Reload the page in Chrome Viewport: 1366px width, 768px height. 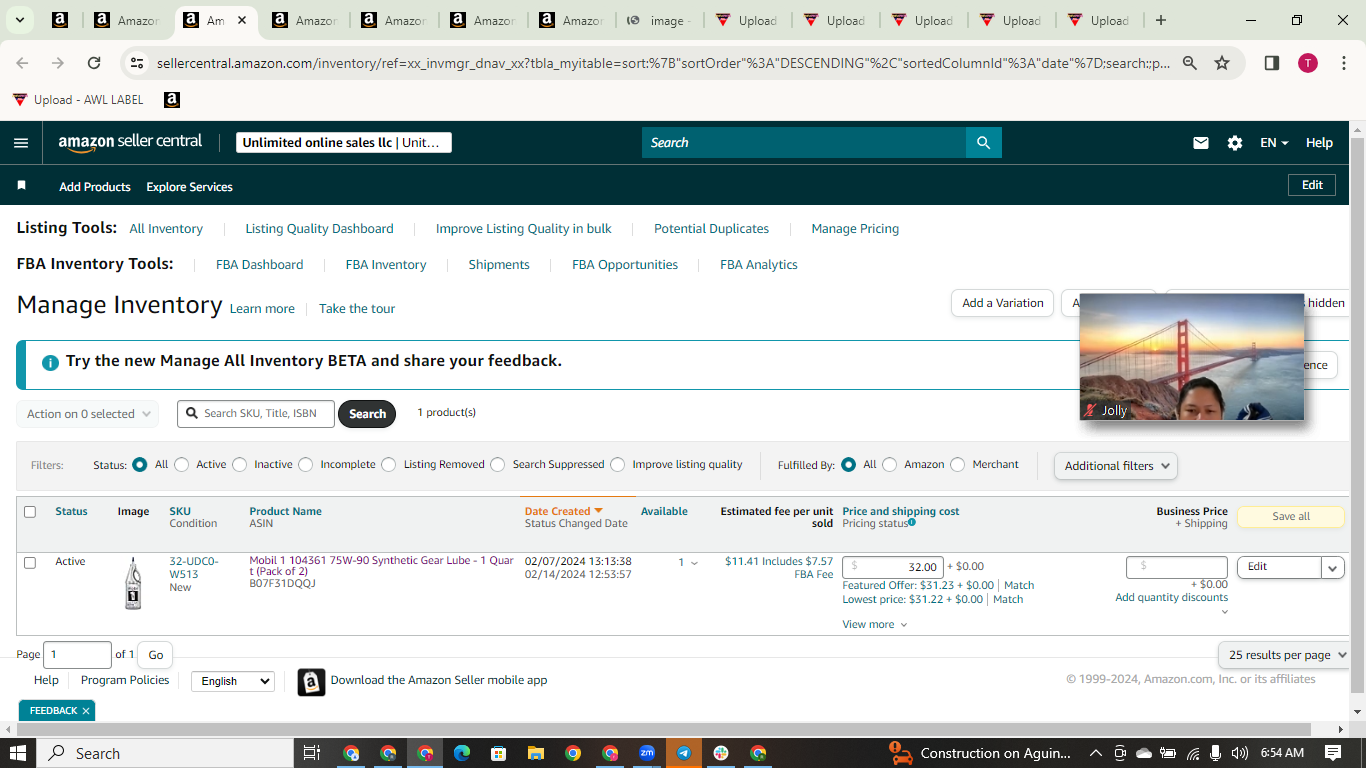point(94,63)
